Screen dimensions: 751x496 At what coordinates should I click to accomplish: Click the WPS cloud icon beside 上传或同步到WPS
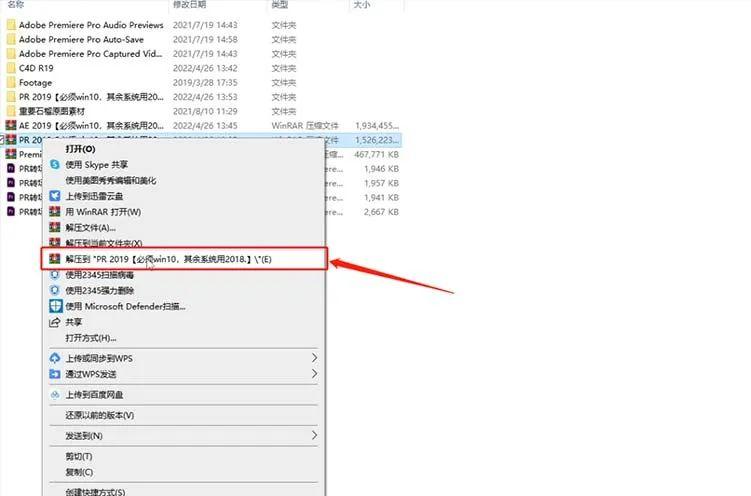pos(55,358)
